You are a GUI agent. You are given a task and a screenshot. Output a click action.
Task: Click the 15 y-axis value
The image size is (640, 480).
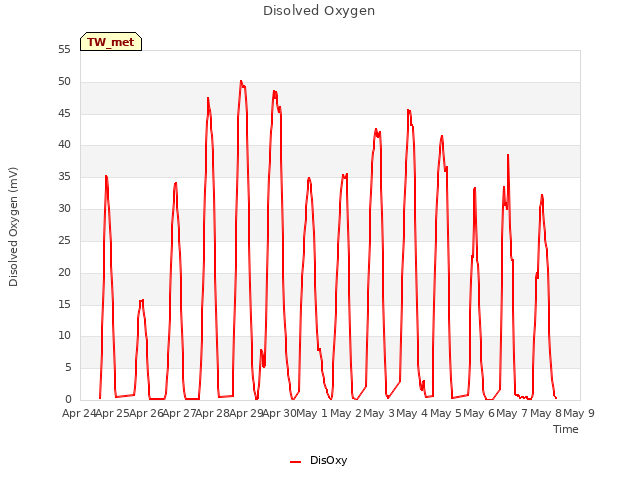click(64, 304)
